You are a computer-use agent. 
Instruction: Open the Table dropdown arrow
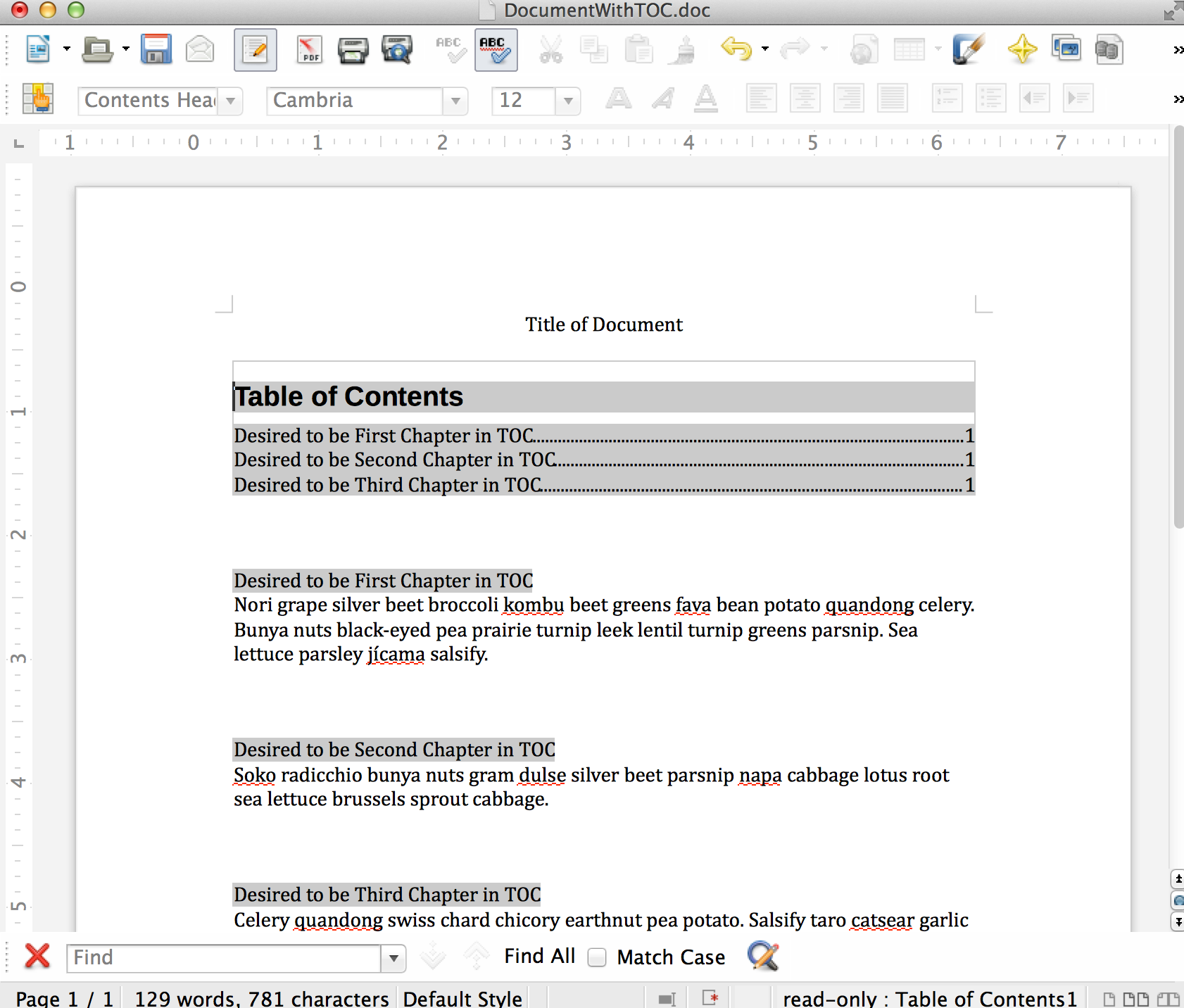[938, 49]
